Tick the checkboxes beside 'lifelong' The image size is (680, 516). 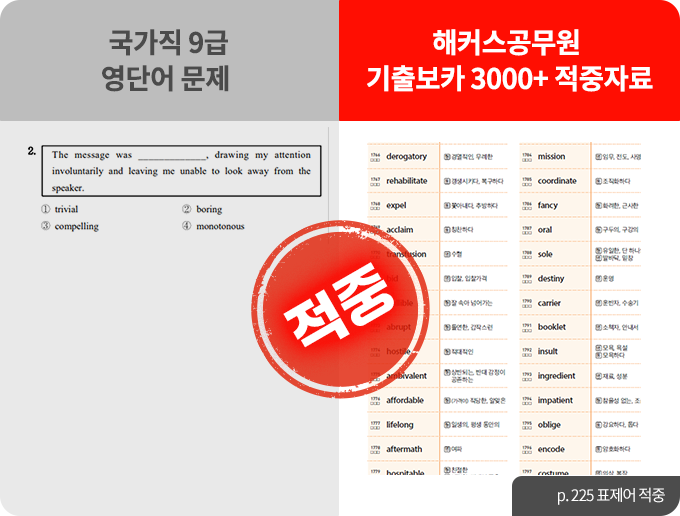tap(375, 428)
